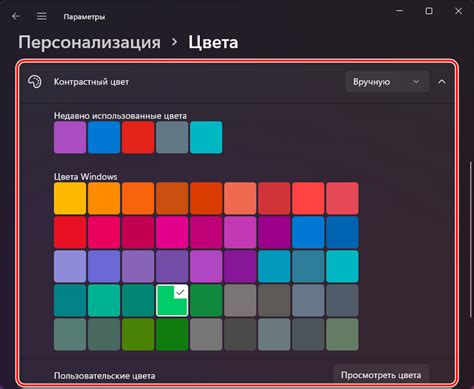Image resolution: width=474 pixels, height=389 pixels.
Task: Pick the purple recently used color
Action: point(70,137)
